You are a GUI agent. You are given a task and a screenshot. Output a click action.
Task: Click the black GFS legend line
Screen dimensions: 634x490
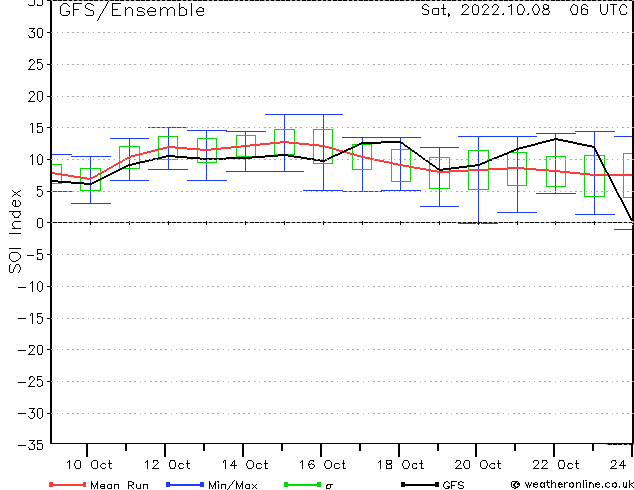420,484
